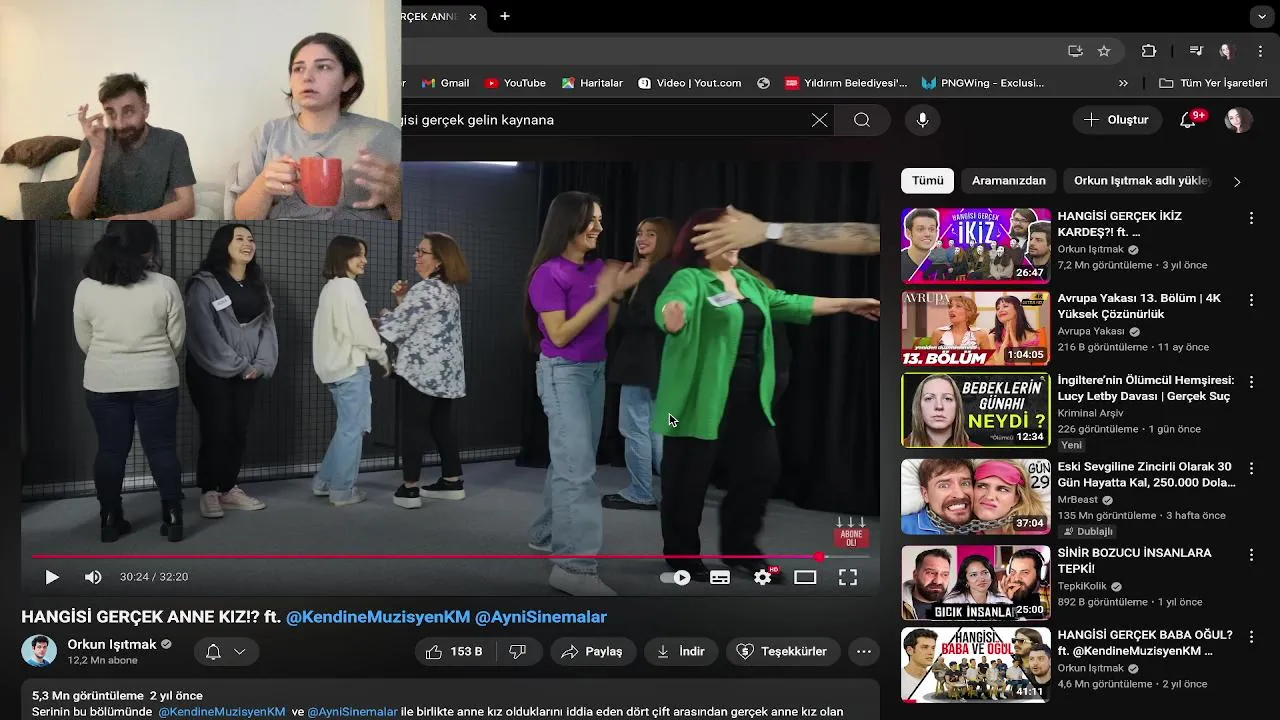The image size is (1280, 720).
Task: Open the media control icon in the toolbar
Action: 1196,51
